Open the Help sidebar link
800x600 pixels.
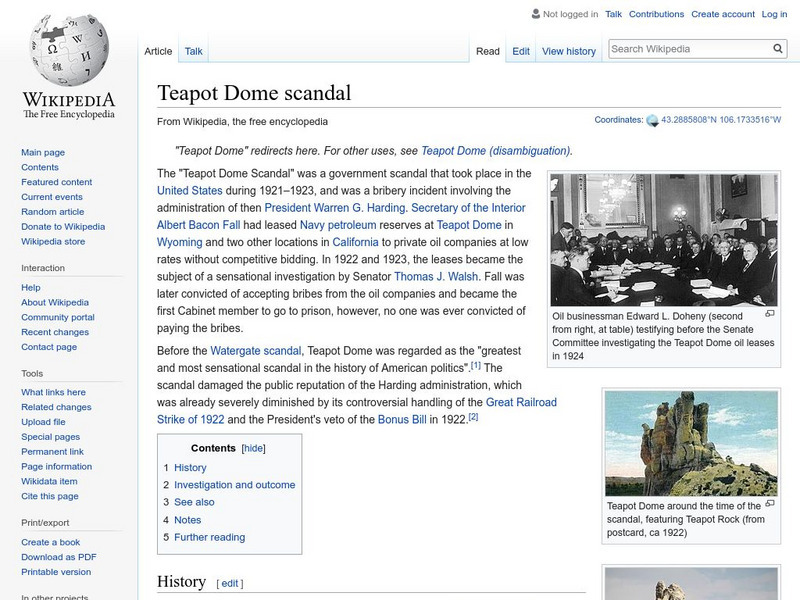click(x=31, y=287)
